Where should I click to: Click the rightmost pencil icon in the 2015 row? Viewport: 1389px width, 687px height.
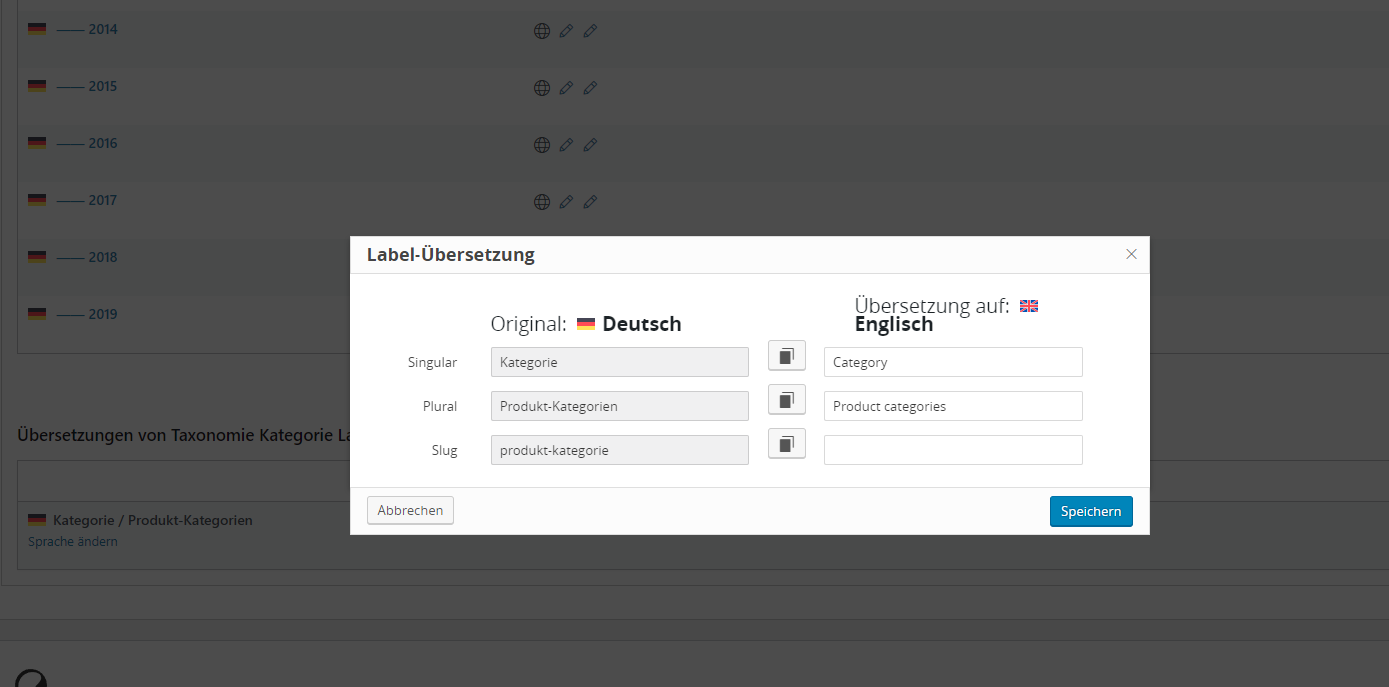coord(590,88)
